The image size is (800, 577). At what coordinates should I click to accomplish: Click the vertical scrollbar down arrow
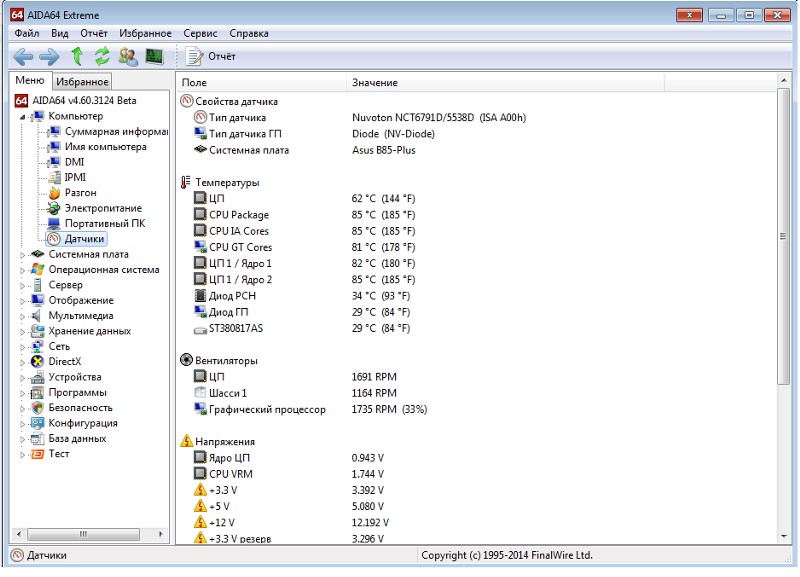784,537
